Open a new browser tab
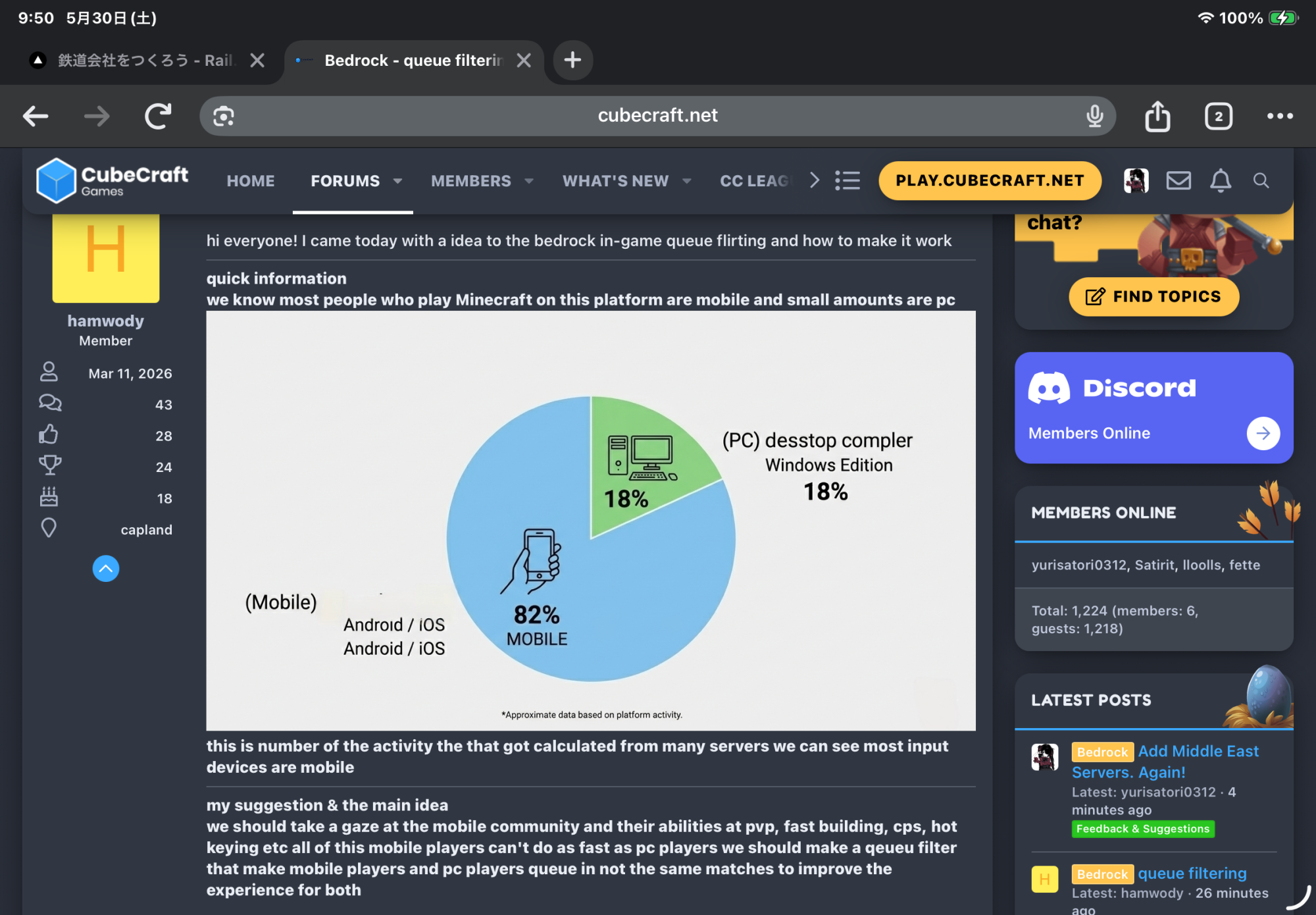The width and height of the screenshot is (1316, 915). 572,61
